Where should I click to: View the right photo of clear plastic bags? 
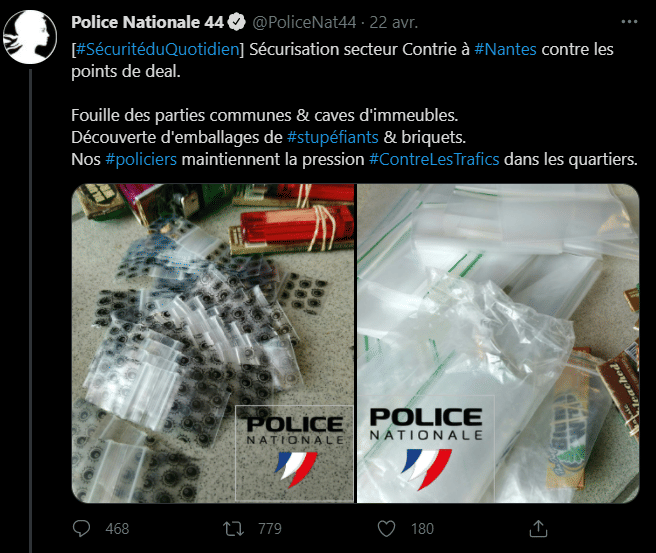point(498,343)
